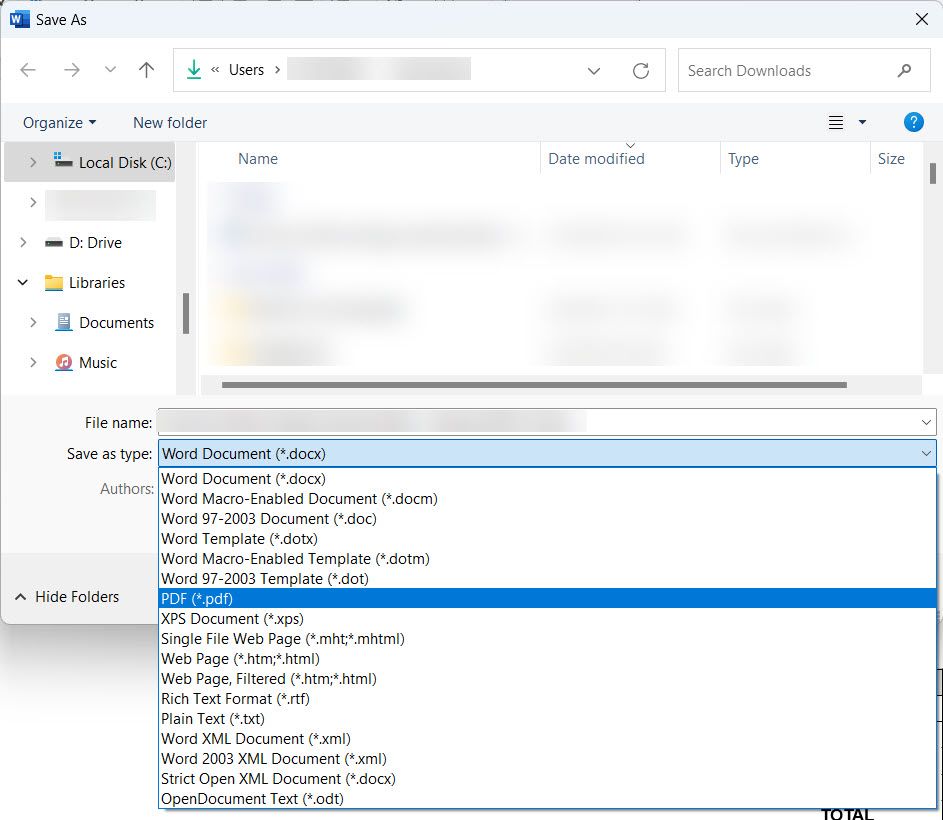Image resolution: width=943 pixels, height=820 pixels.
Task: Click the D: Drive icon
Action: pyautogui.click(x=56, y=242)
